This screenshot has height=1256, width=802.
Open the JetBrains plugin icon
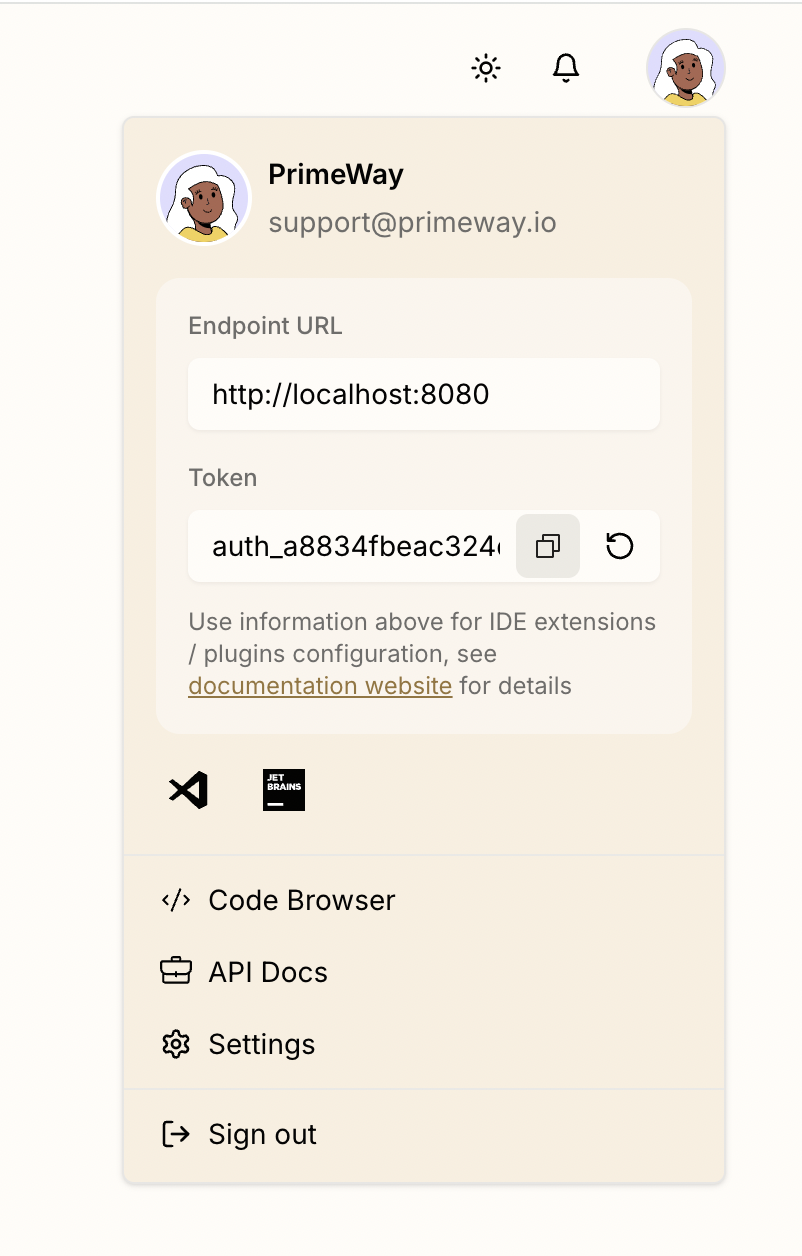point(283,790)
